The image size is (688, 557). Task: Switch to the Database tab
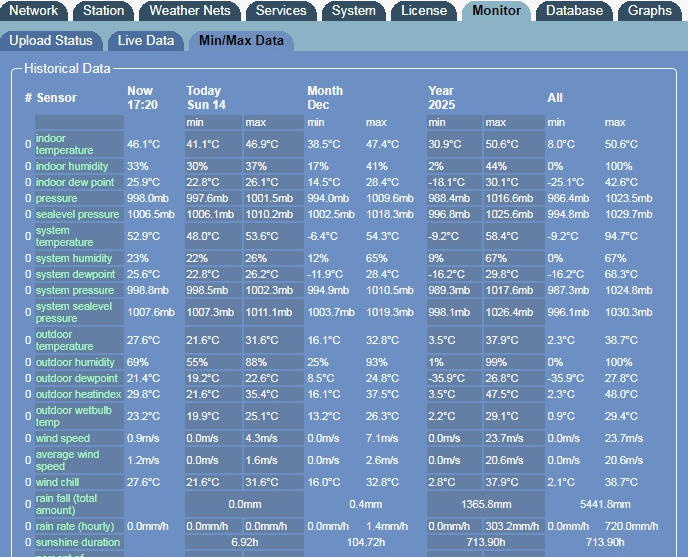[575, 11]
